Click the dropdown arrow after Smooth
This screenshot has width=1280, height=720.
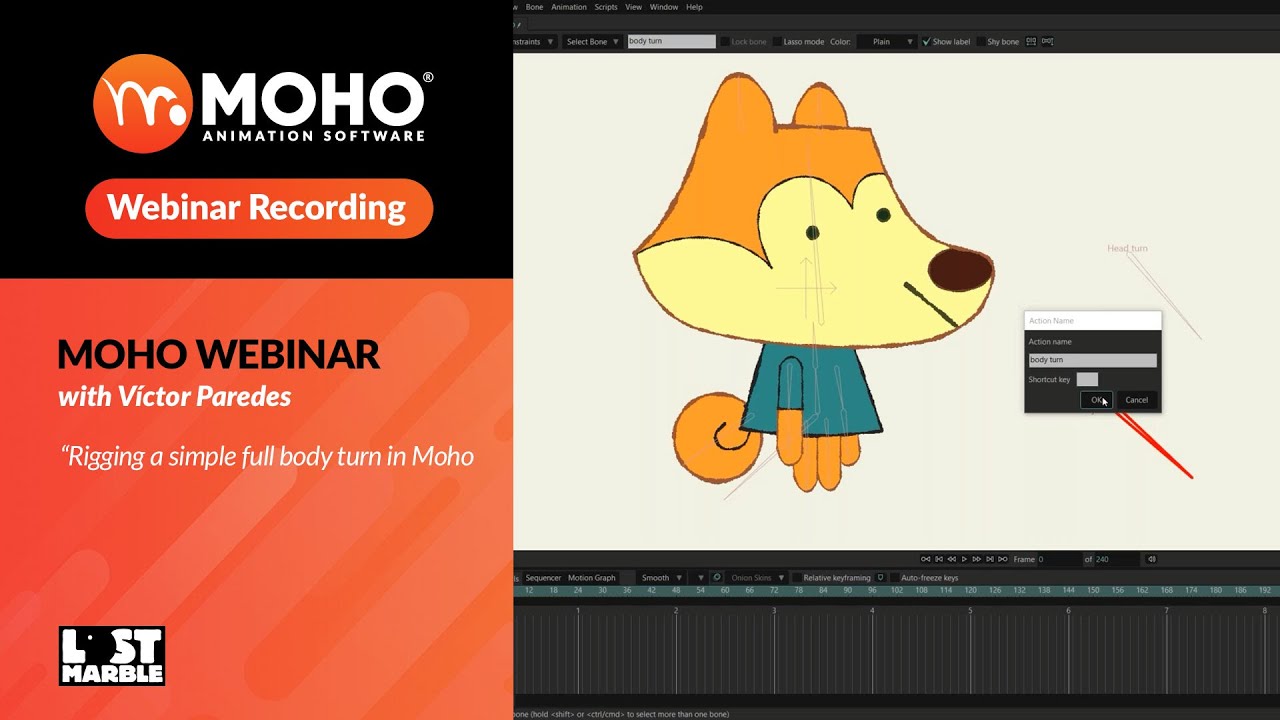(x=701, y=578)
